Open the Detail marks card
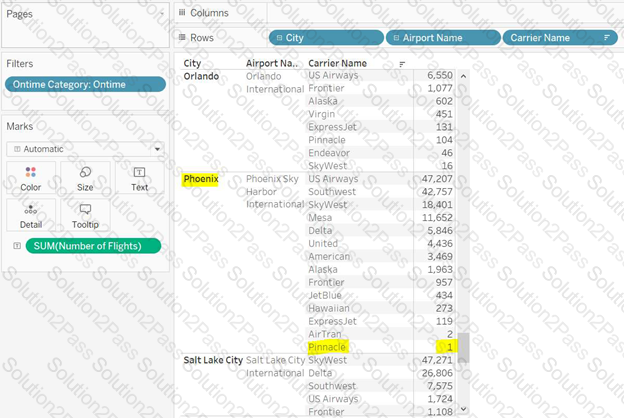The width and height of the screenshot is (624, 418). pos(31,215)
